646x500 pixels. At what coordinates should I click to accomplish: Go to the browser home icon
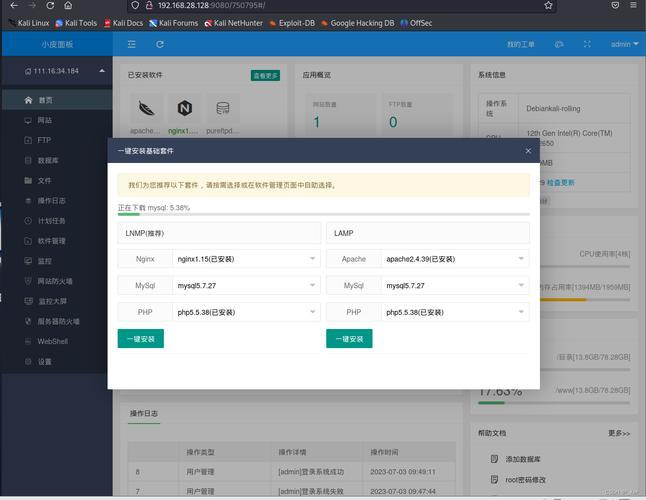(x=68, y=5)
